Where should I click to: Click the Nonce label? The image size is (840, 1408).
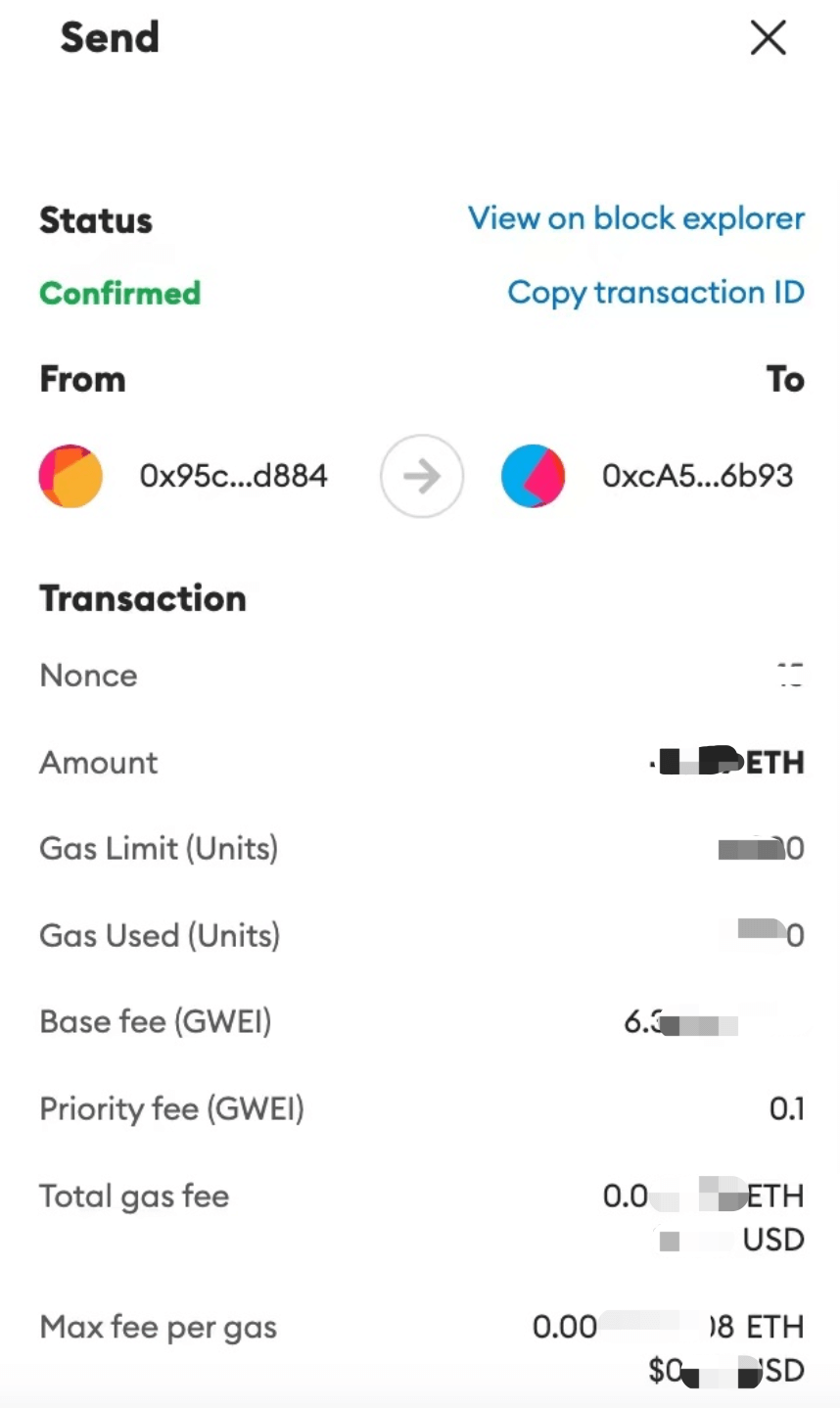click(88, 676)
